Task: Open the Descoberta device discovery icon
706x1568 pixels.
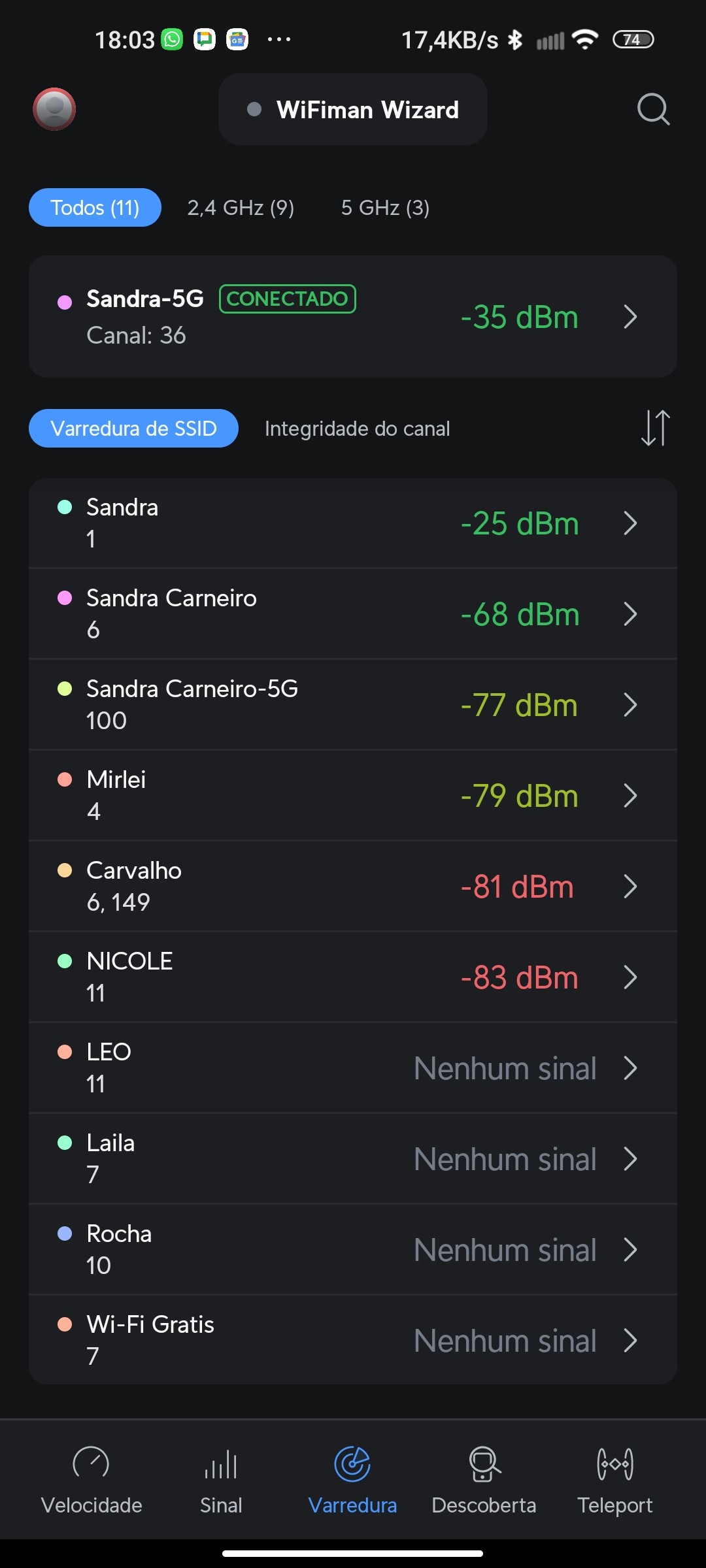Action: 484,1463
